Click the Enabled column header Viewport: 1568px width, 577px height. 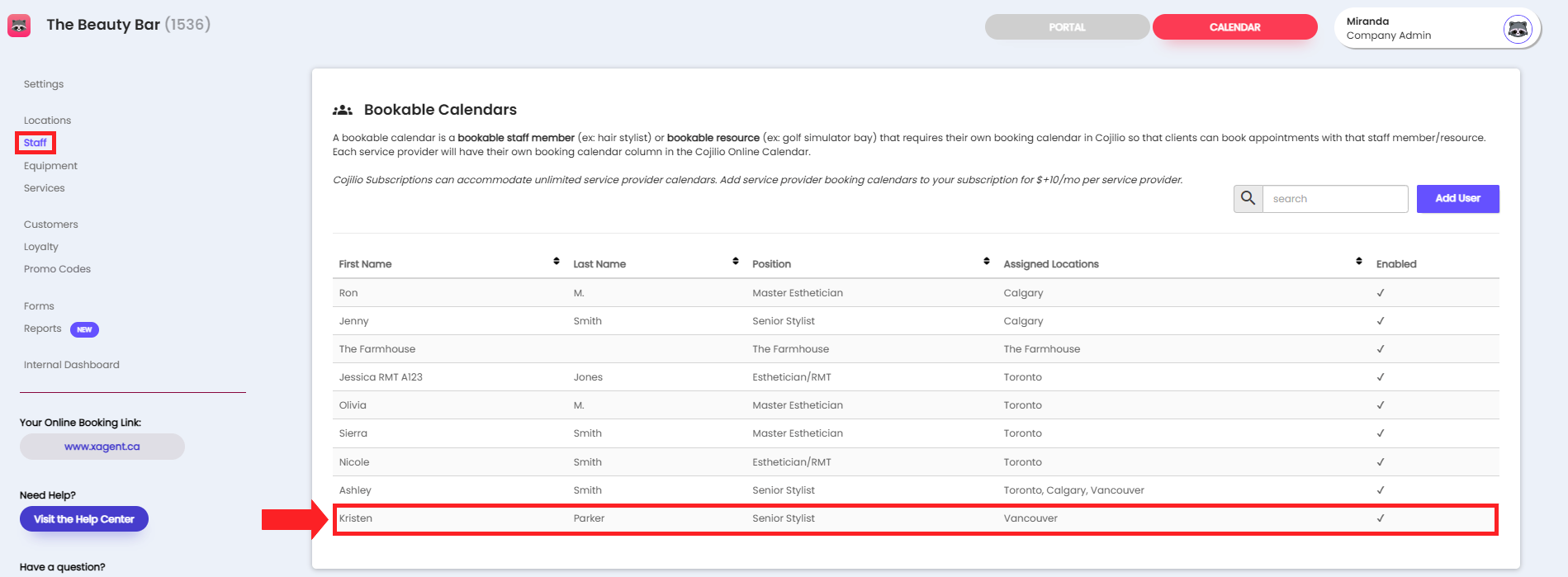coord(1396,264)
